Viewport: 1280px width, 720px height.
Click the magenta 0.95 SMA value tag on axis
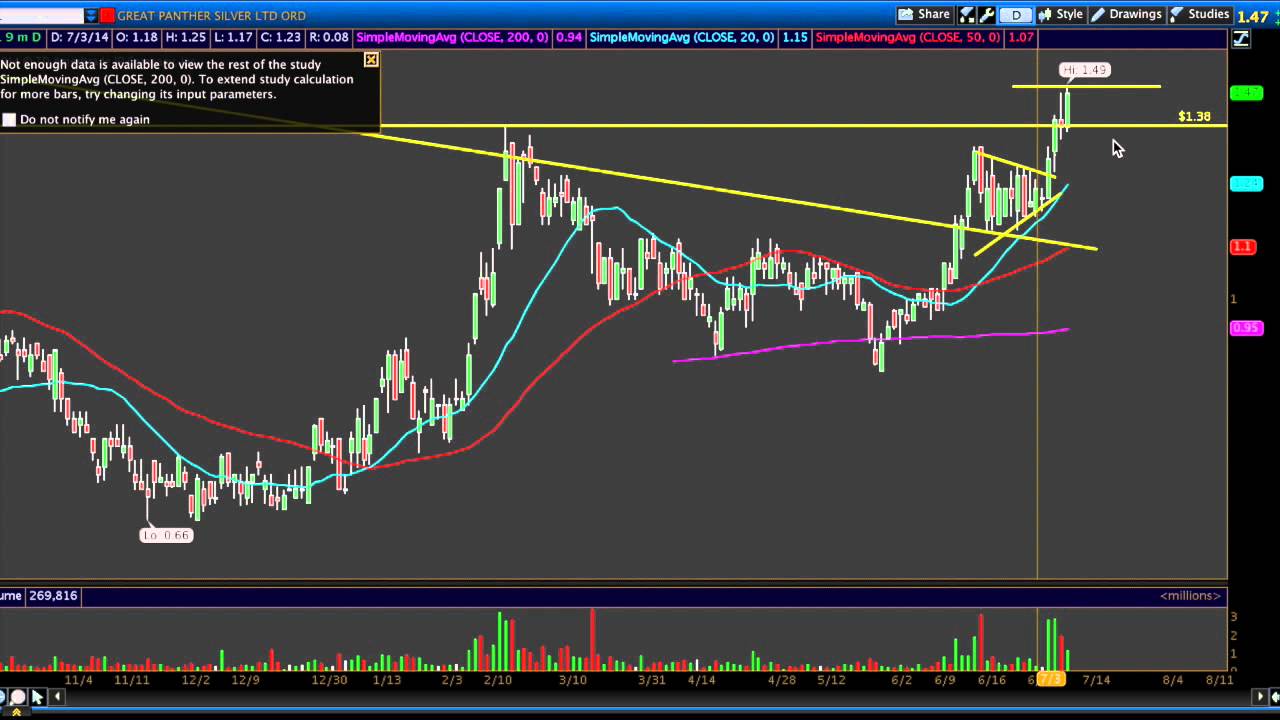[x=1246, y=327]
